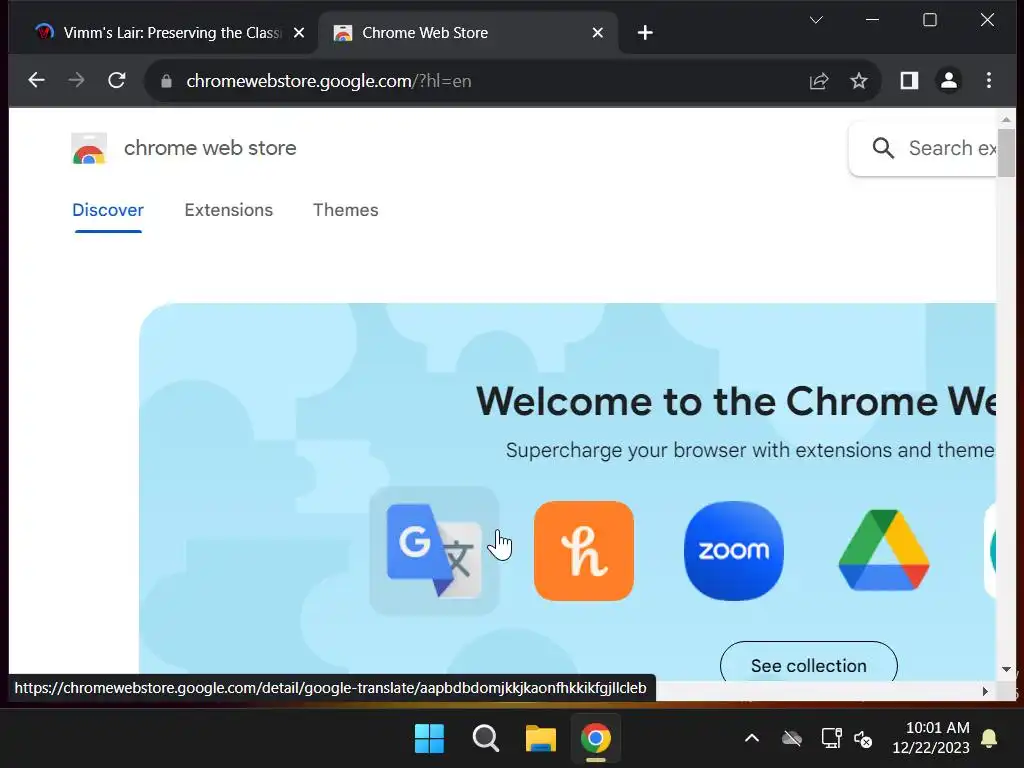Click the chrome web store title text

pos(210,148)
